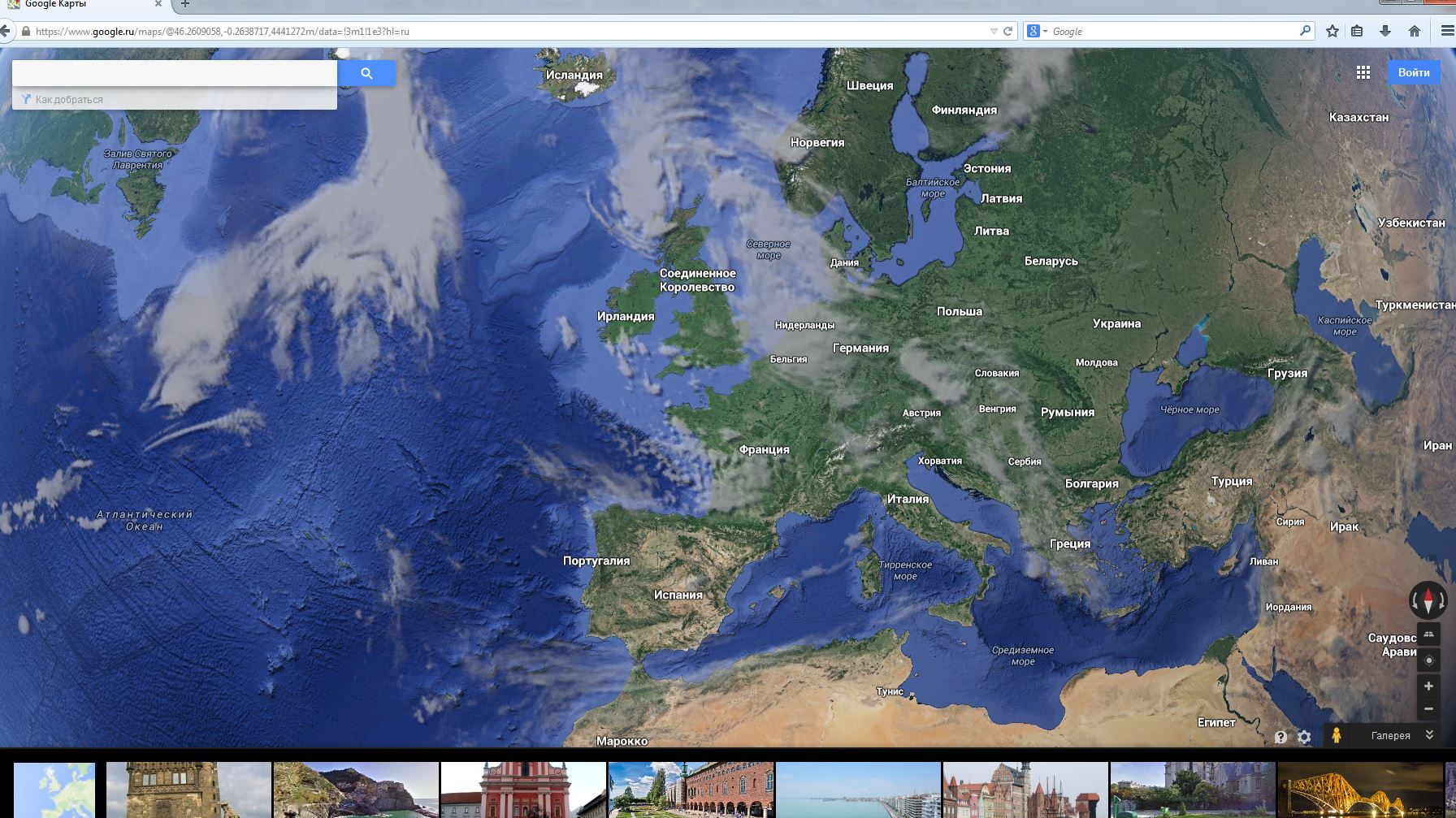Screen dimensions: 1456x818
Task: Open the browser hamburger menu
Action: pos(1447,31)
